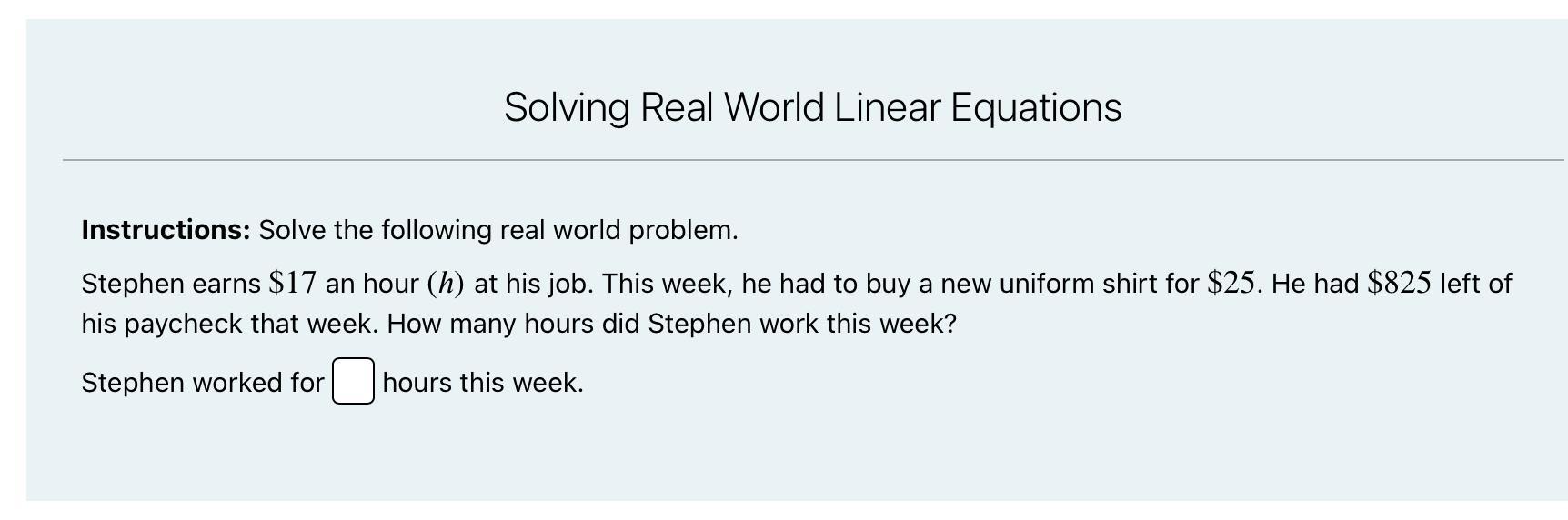Click the words 'his paycheck that week.'
The width and height of the screenshot is (1568, 520).
coord(229,324)
